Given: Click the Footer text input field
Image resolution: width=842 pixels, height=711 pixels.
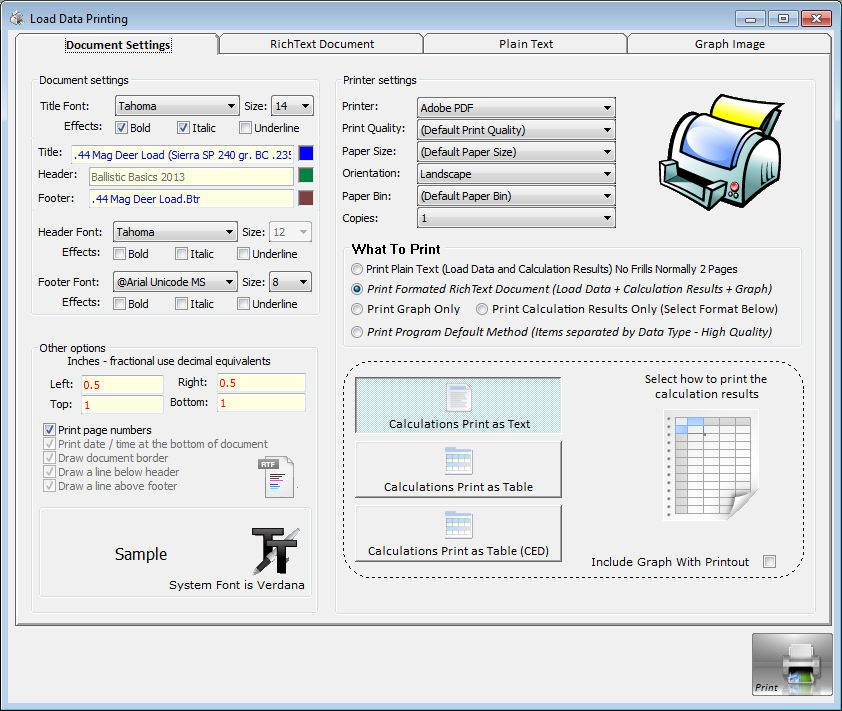Looking at the screenshot, I should tap(190, 199).
